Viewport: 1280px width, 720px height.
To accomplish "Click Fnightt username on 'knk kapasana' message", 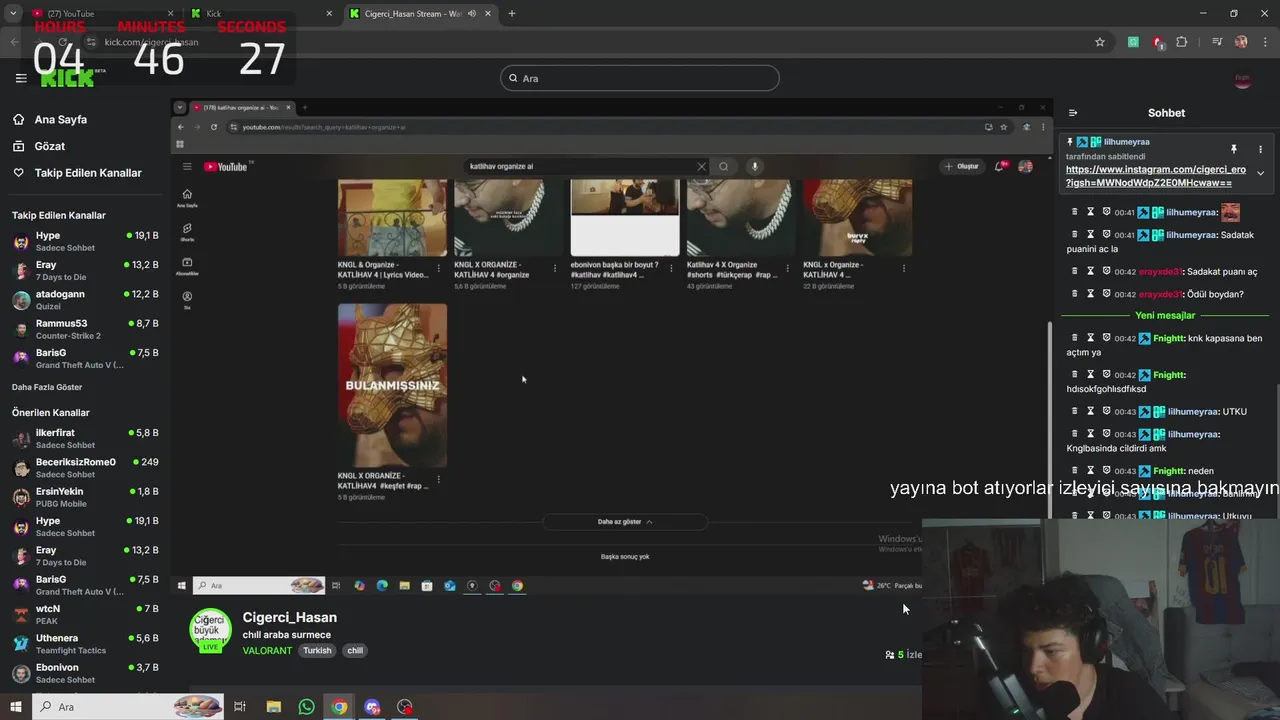I will click(1169, 338).
